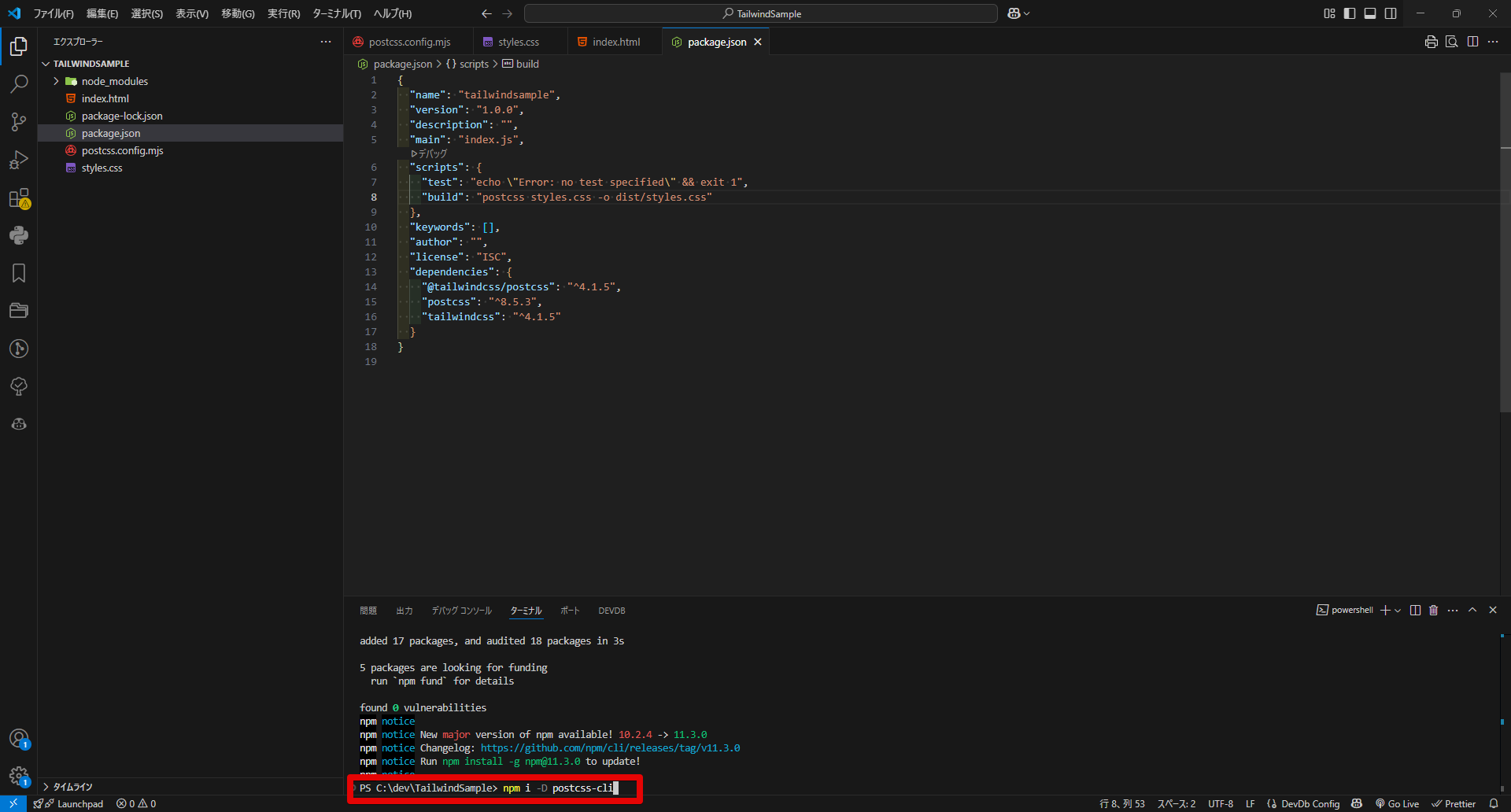Go back with the left arrow
Screen dimensions: 1511x812
click(486, 13)
